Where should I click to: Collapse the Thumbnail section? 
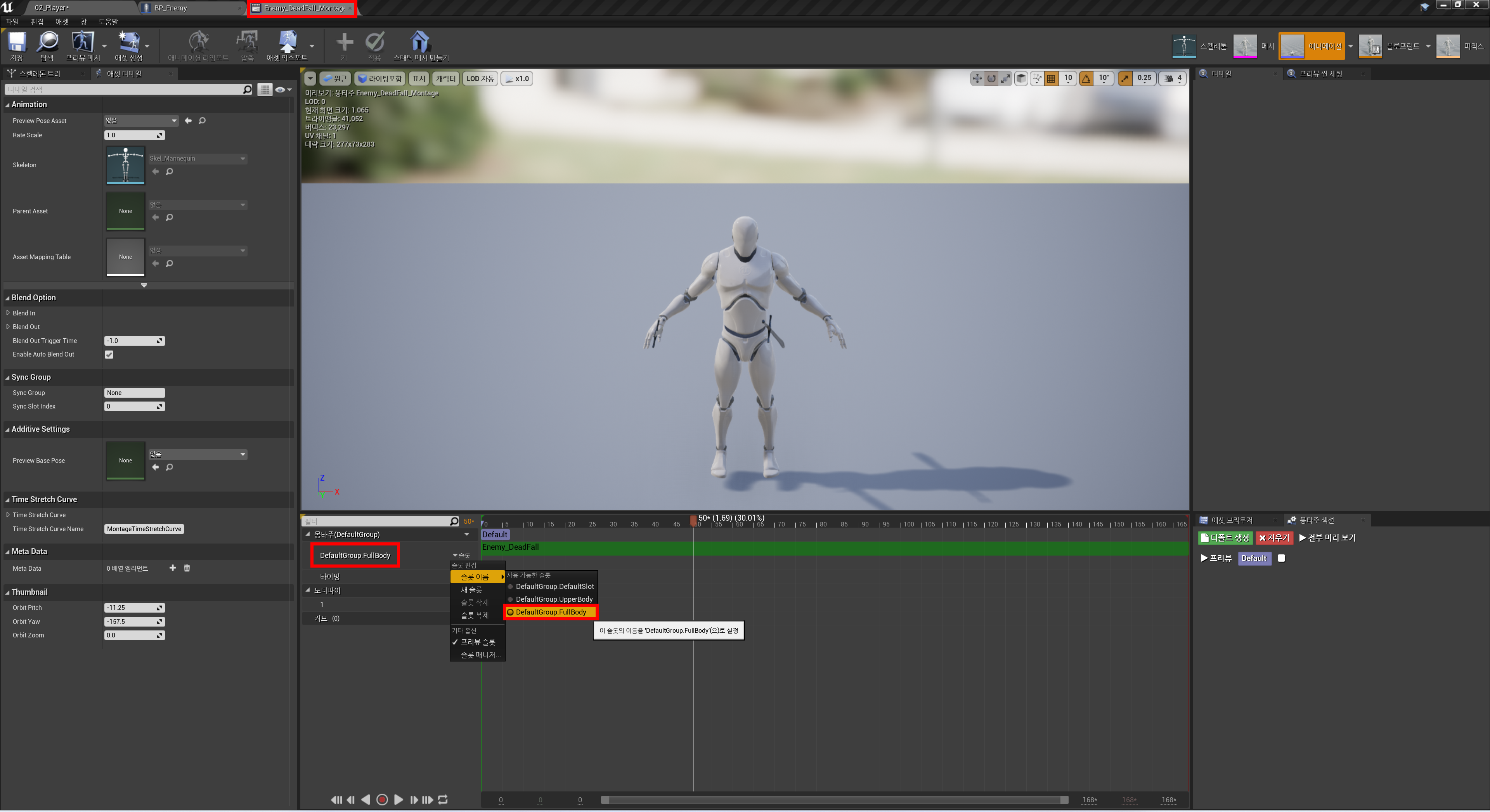point(7,592)
